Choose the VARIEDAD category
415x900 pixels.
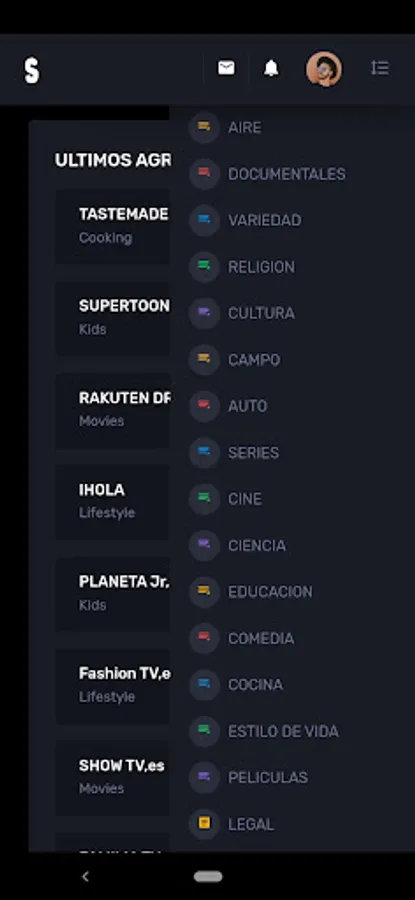tap(265, 220)
